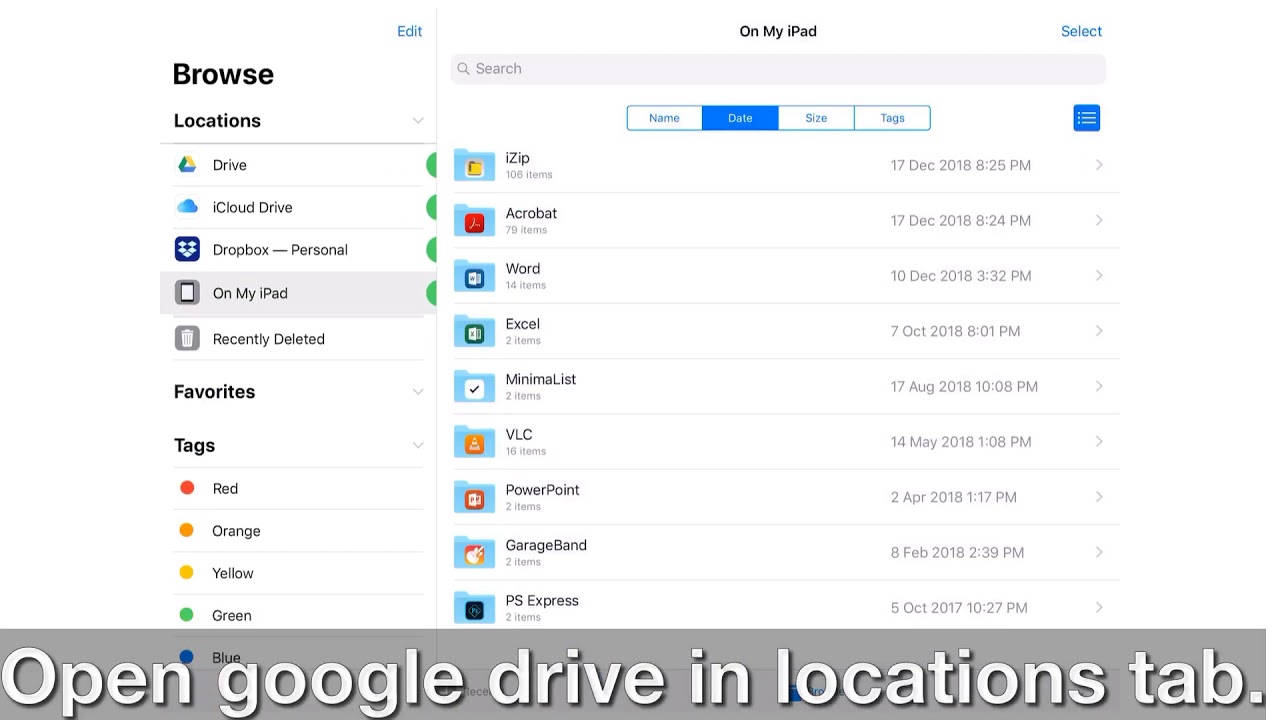Viewport: 1280px width, 720px height.
Task: Click the 79 items count
Action: 526,230
